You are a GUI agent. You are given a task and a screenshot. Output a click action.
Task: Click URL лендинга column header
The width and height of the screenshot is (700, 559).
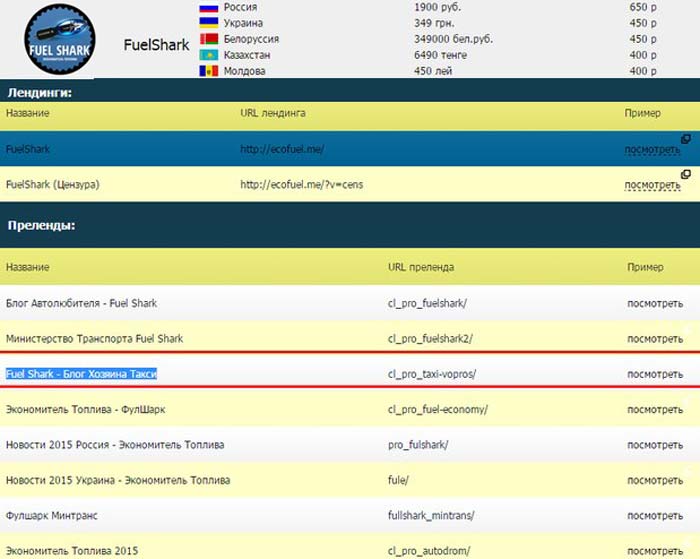pos(273,113)
